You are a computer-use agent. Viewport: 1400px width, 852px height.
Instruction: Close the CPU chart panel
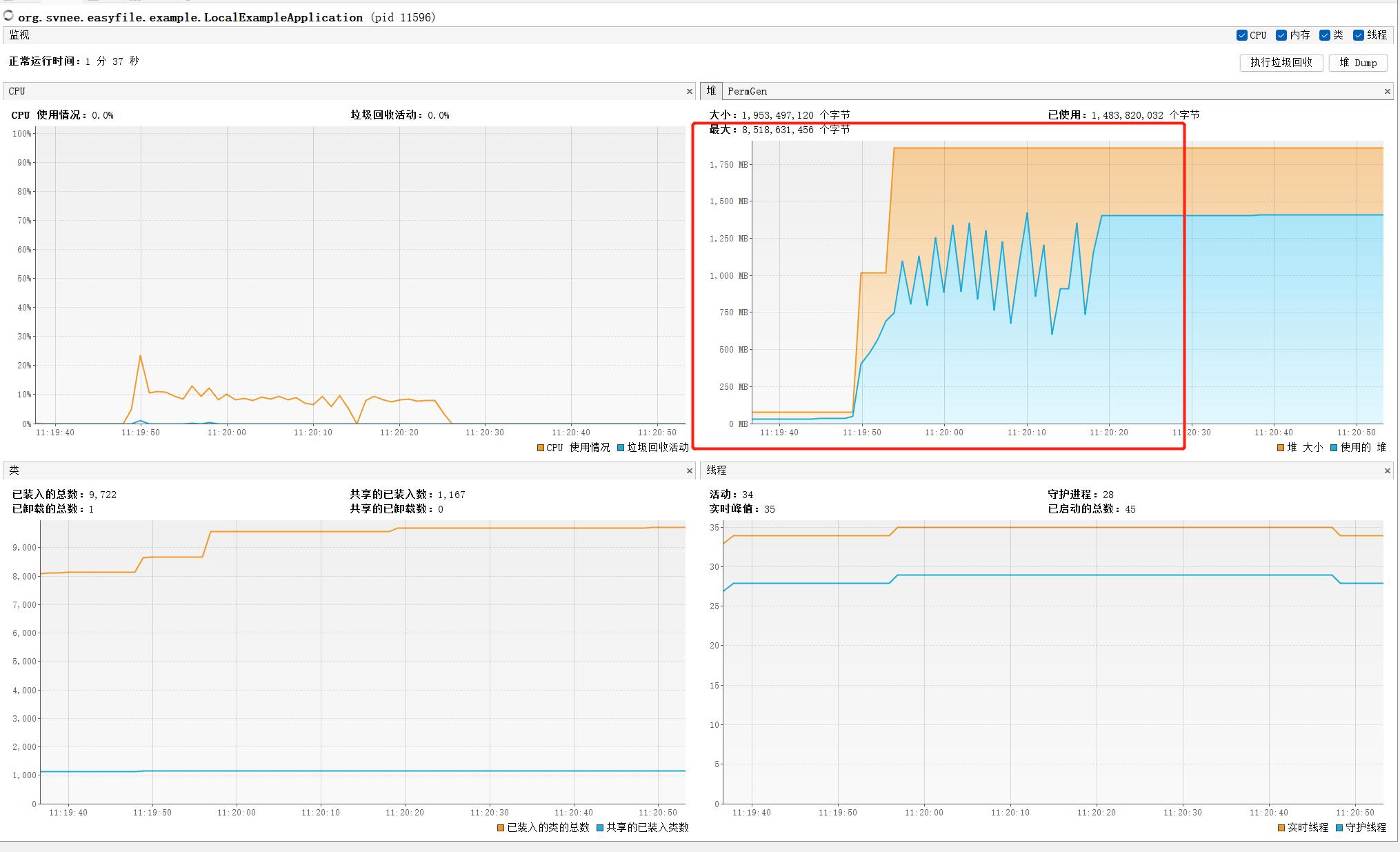689,90
